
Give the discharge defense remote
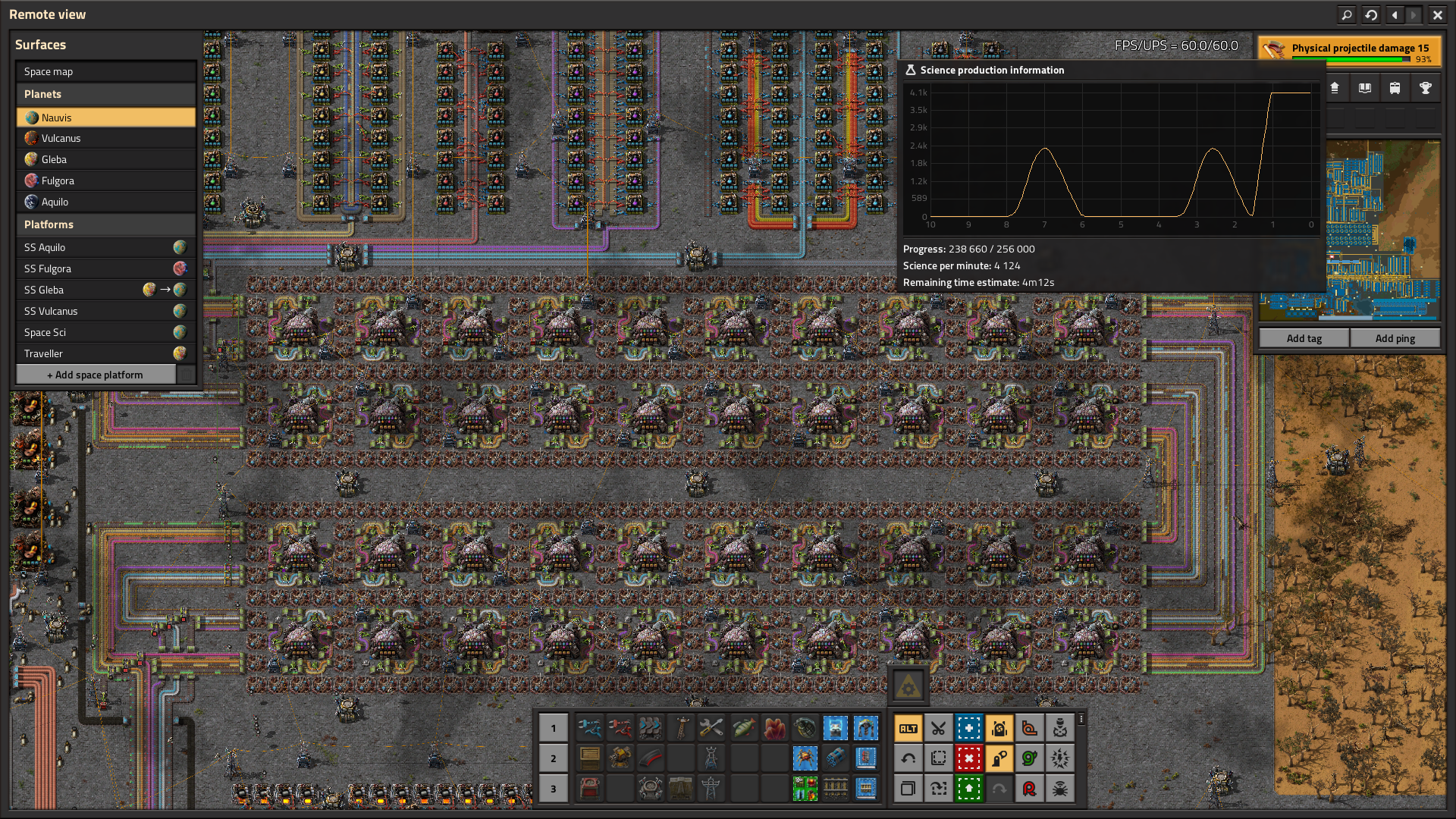pyautogui.click(x=1059, y=758)
